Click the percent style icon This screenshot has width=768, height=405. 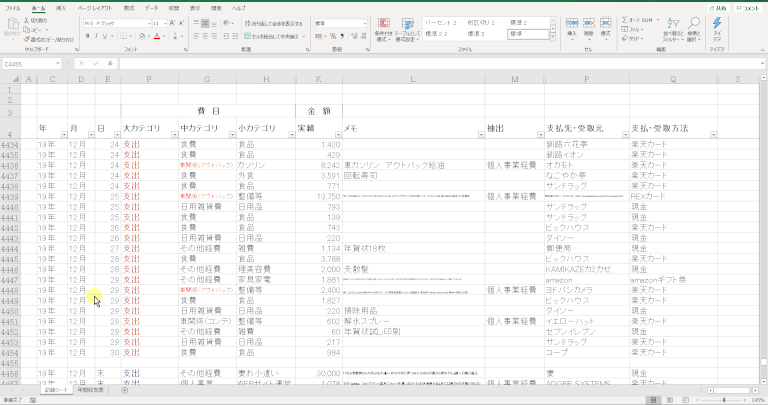[x=333, y=35]
